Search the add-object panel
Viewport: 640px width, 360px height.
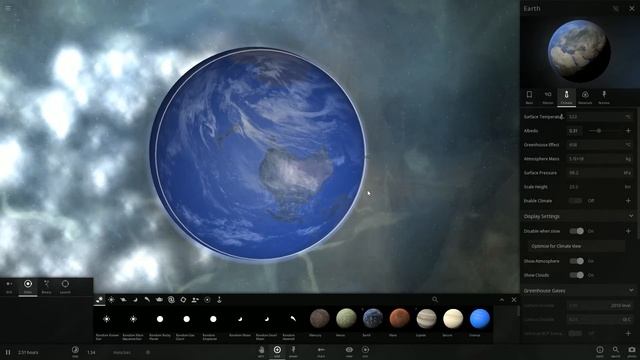coord(435,300)
